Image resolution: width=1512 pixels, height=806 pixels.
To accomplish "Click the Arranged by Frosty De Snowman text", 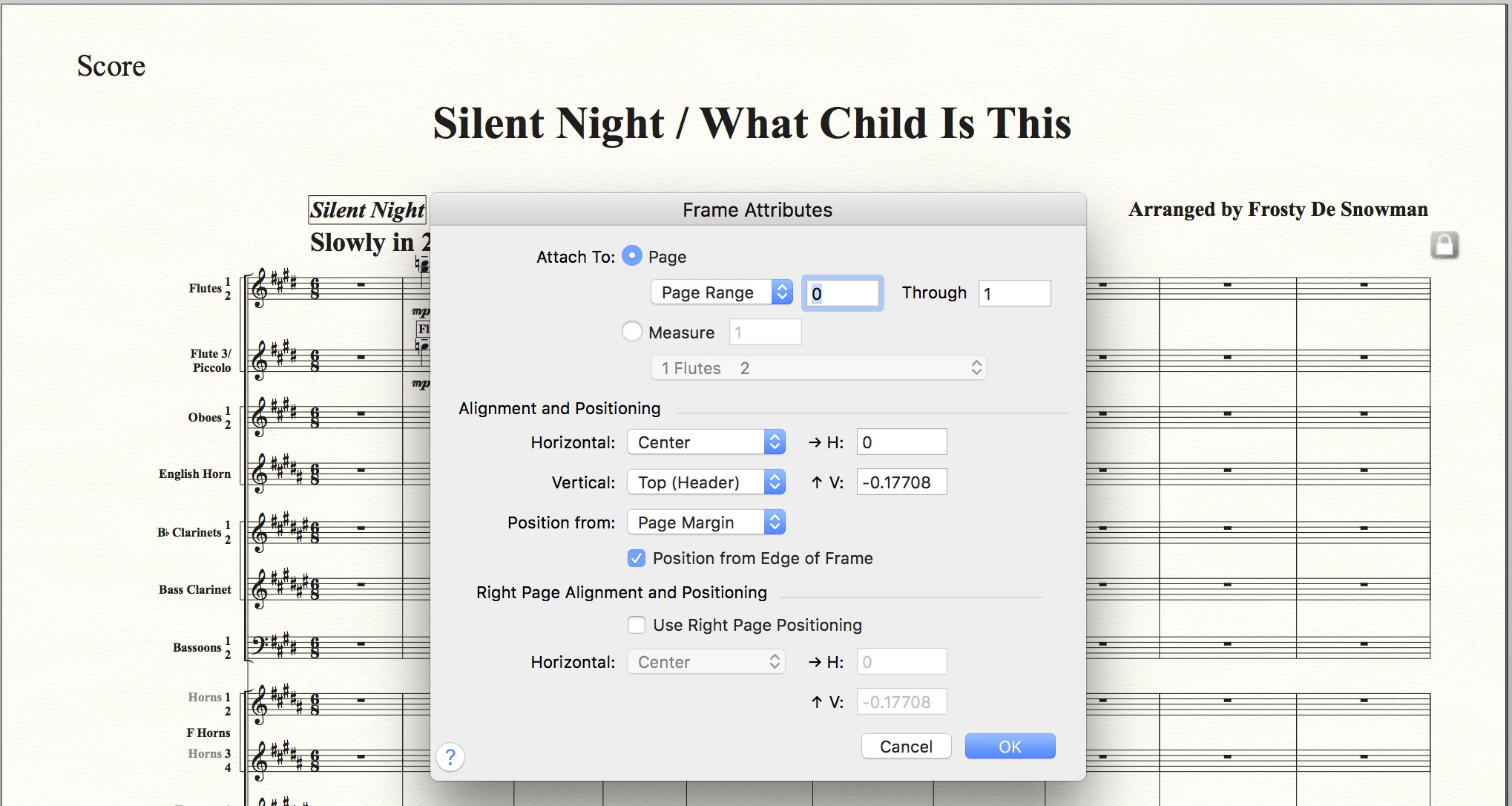I will [x=1278, y=209].
